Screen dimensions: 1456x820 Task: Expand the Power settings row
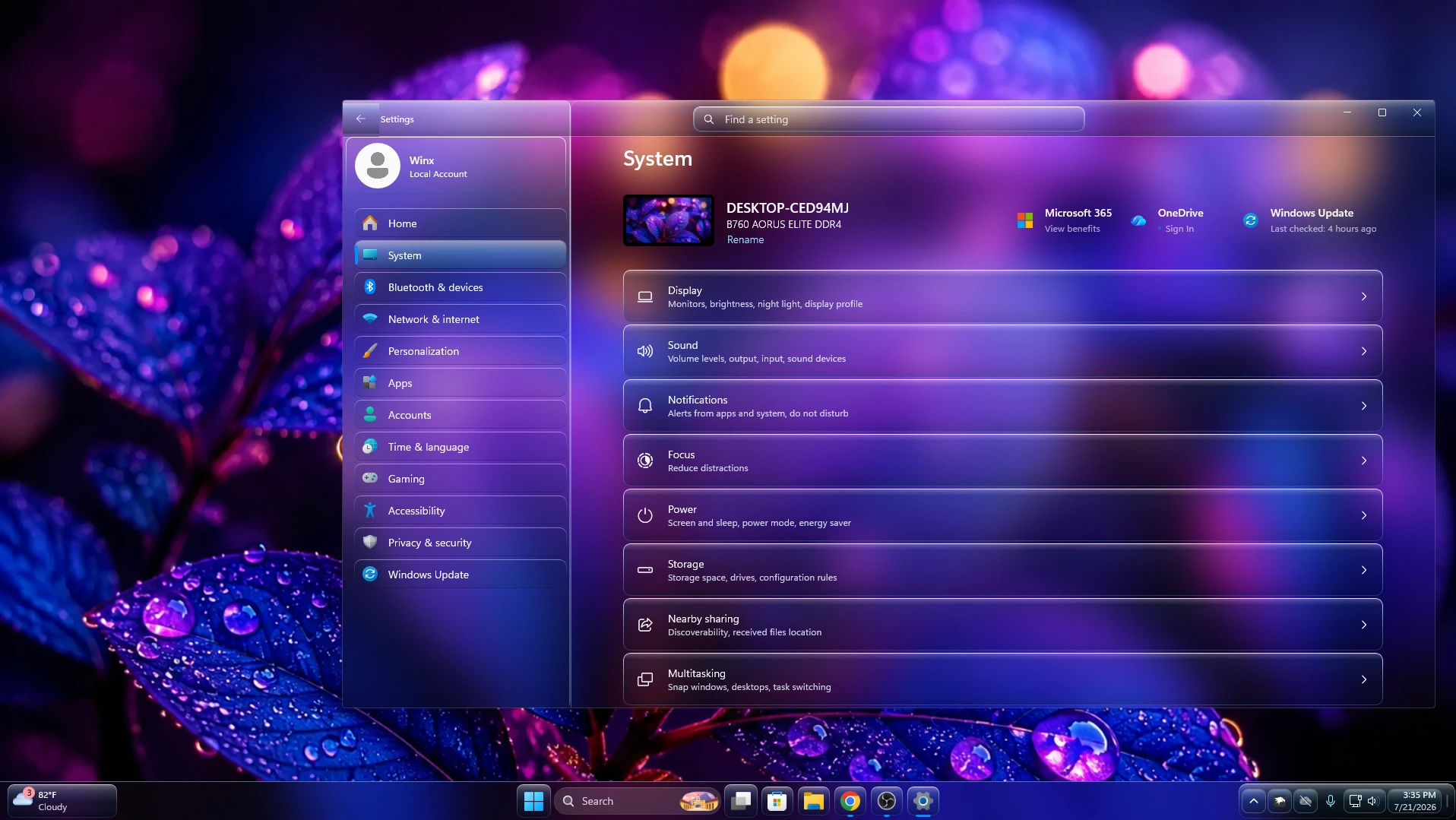pyautogui.click(x=1002, y=515)
